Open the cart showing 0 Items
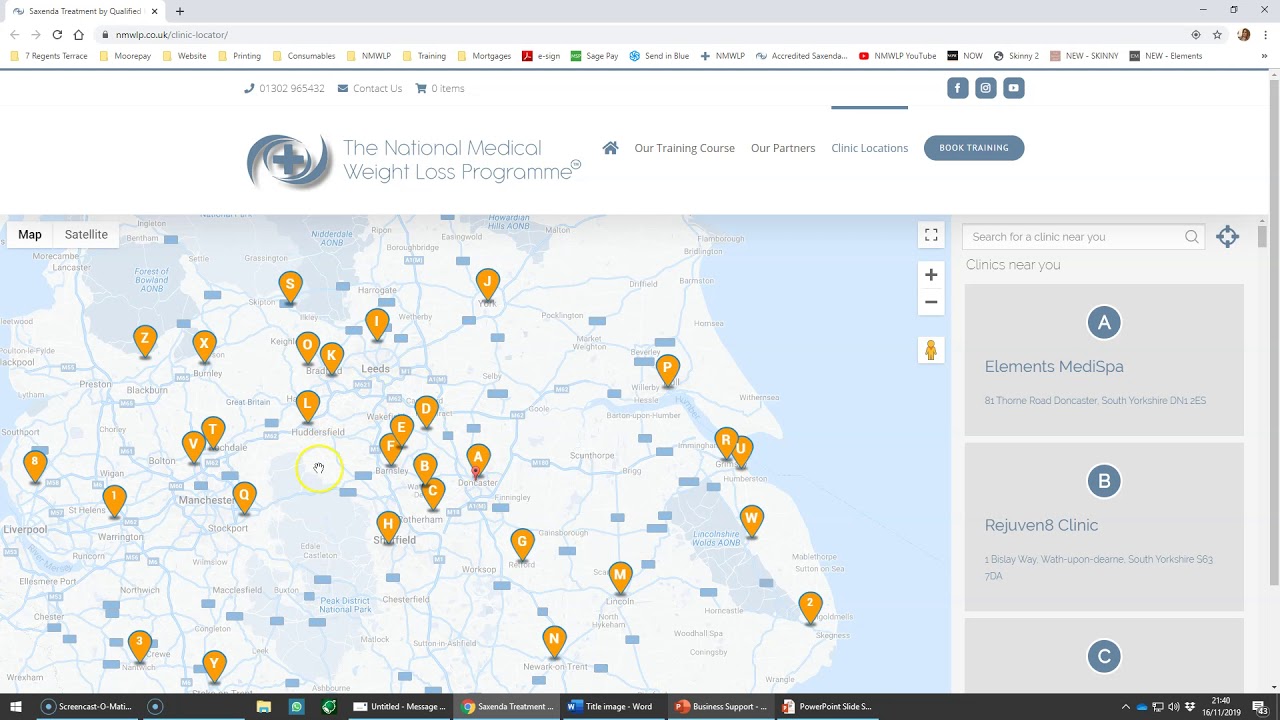Image resolution: width=1280 pixels, height=720 pixels. [440, 88]
